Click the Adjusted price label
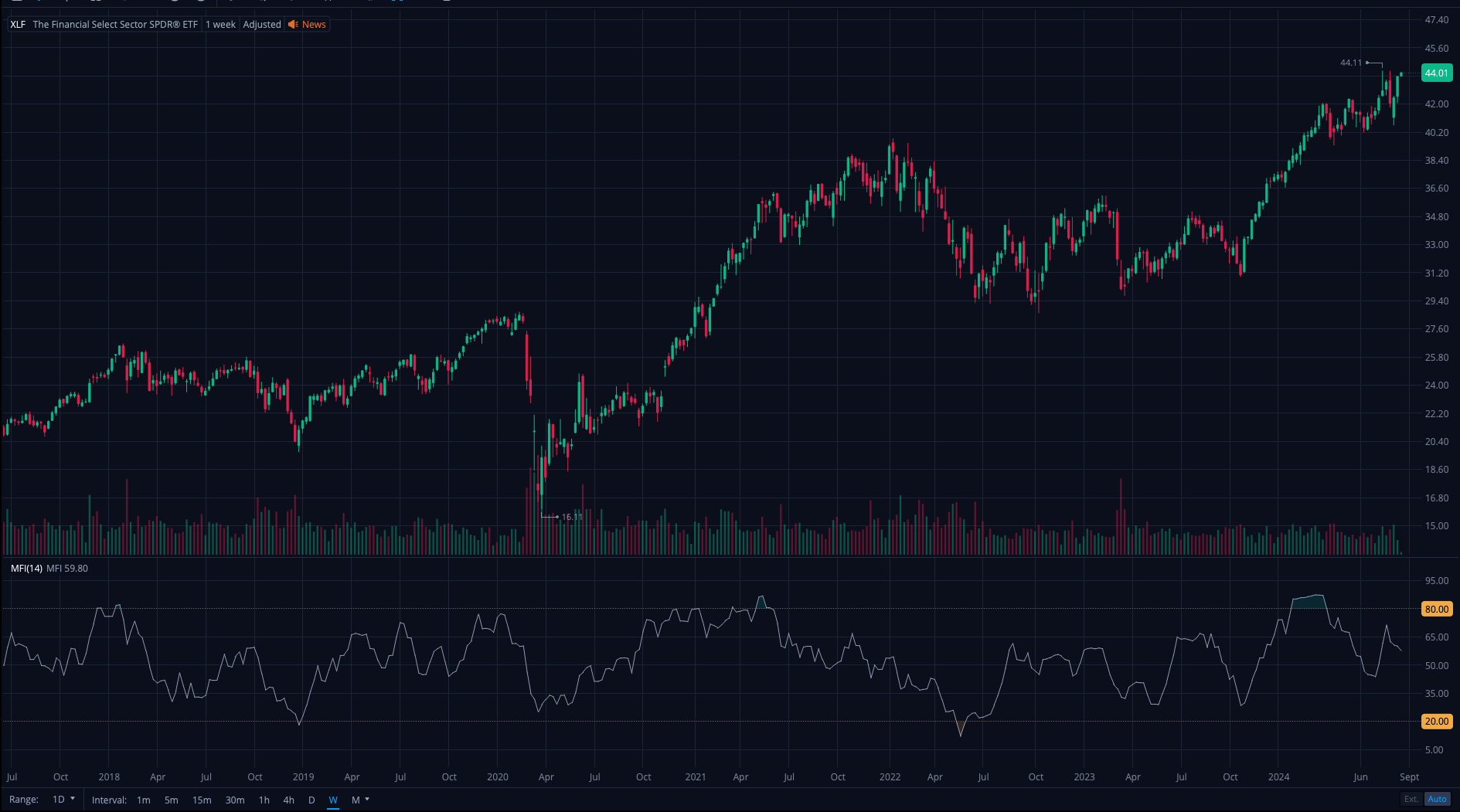 [262, 25]
